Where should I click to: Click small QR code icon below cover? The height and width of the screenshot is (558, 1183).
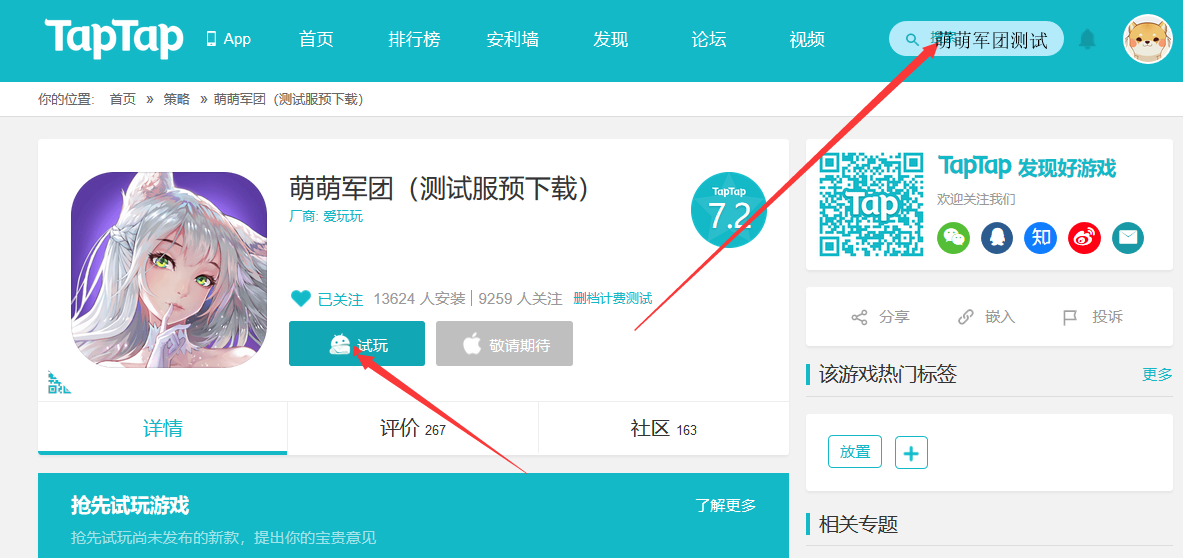[59, 382]
